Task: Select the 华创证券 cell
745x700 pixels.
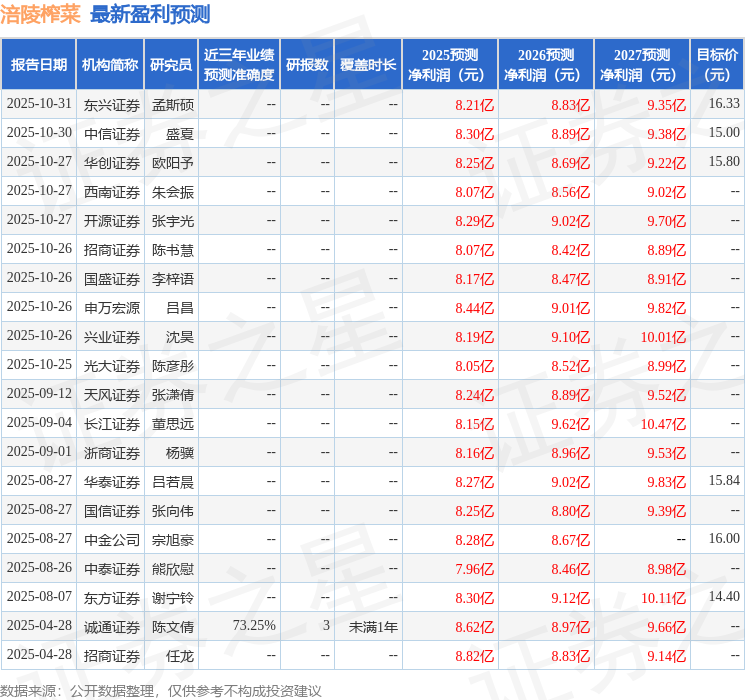Action: click(x=112, y=163)
